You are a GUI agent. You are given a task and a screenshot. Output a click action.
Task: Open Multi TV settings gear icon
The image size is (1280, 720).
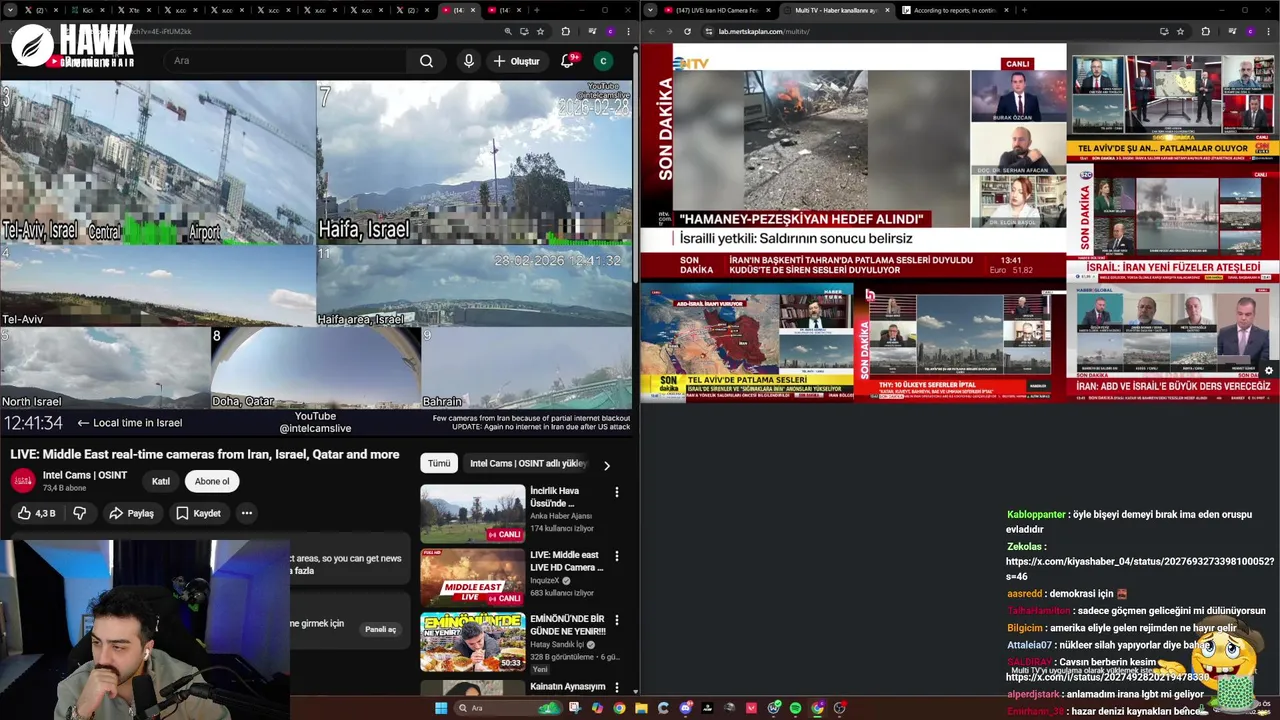tap(1269, 370)
